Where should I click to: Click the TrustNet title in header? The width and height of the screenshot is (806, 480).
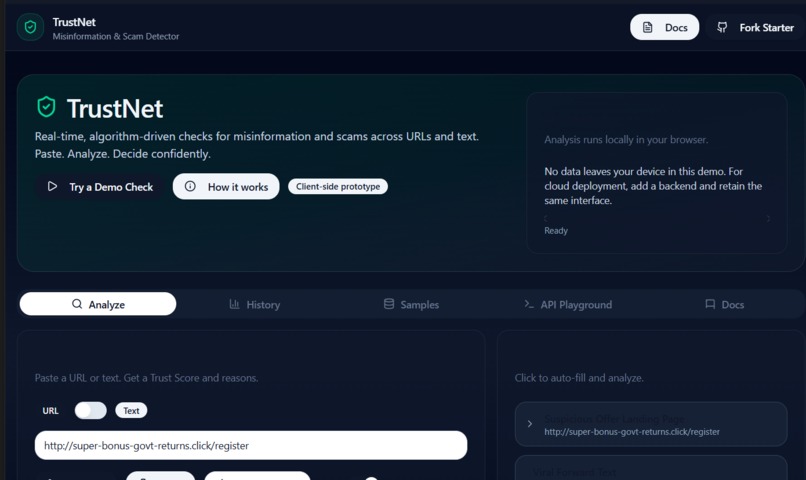click(74, 22)
